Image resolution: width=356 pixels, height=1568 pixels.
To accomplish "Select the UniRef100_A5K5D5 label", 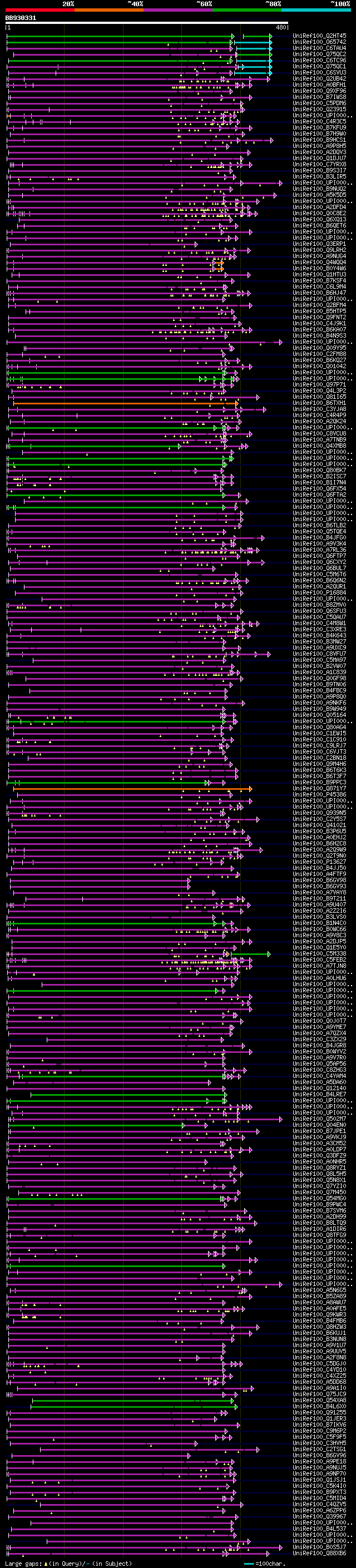I will (x=319, y=195).
